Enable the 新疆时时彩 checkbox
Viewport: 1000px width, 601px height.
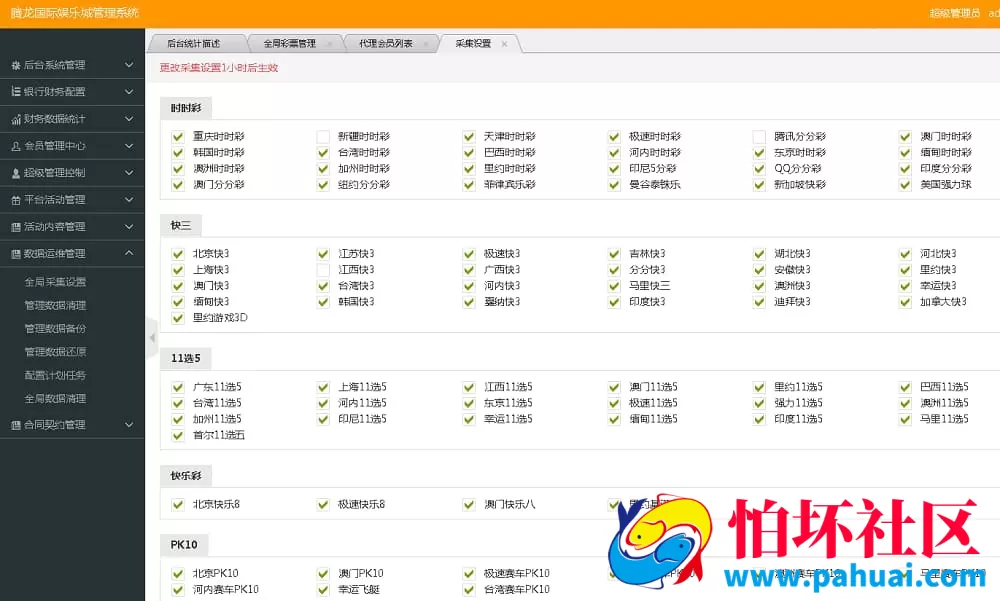323,137
